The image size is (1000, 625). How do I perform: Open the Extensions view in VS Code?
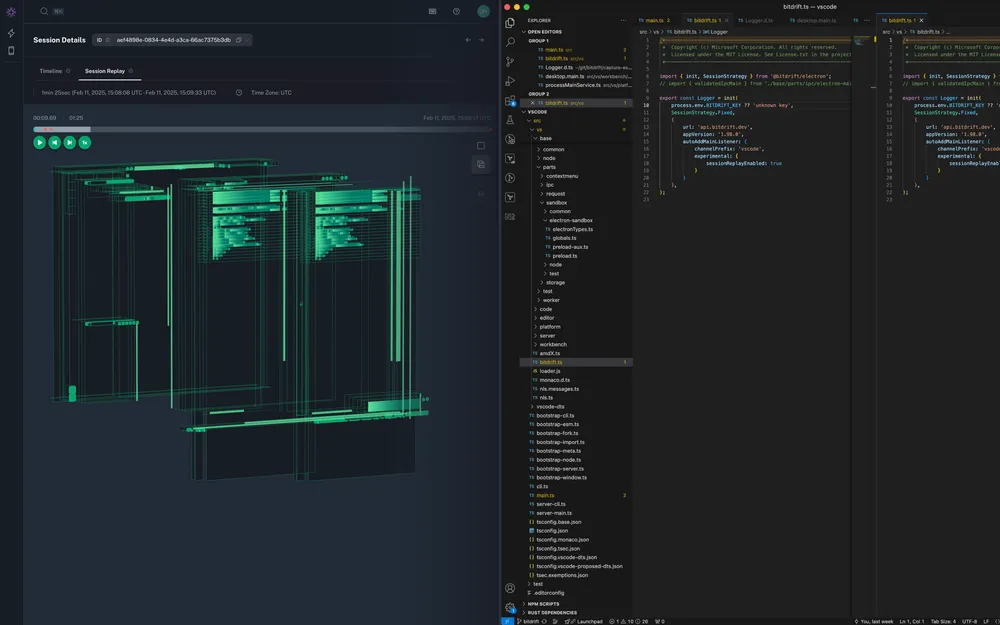click(510, 100)
